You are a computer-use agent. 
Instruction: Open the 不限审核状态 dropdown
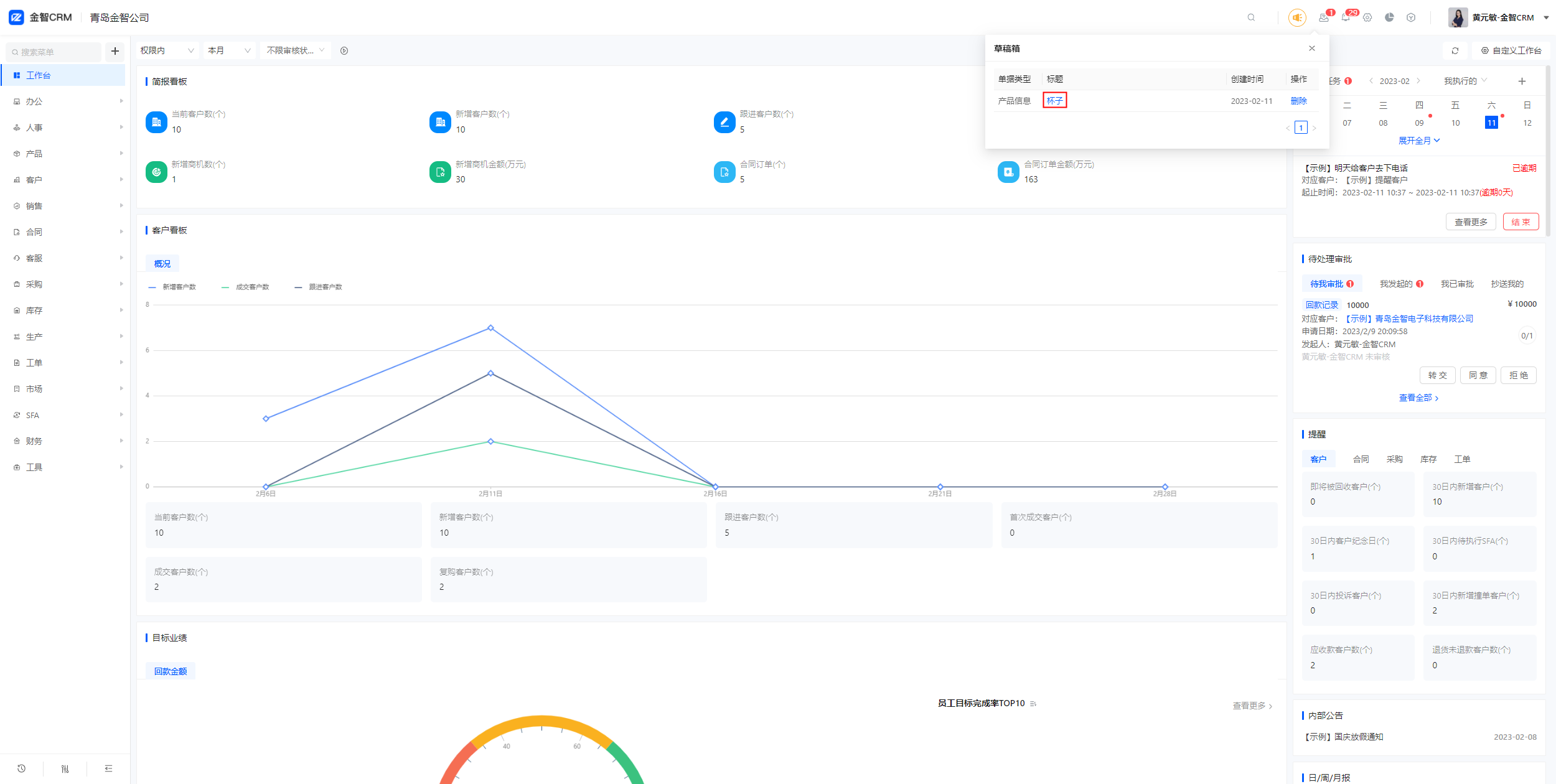[295, 50]
